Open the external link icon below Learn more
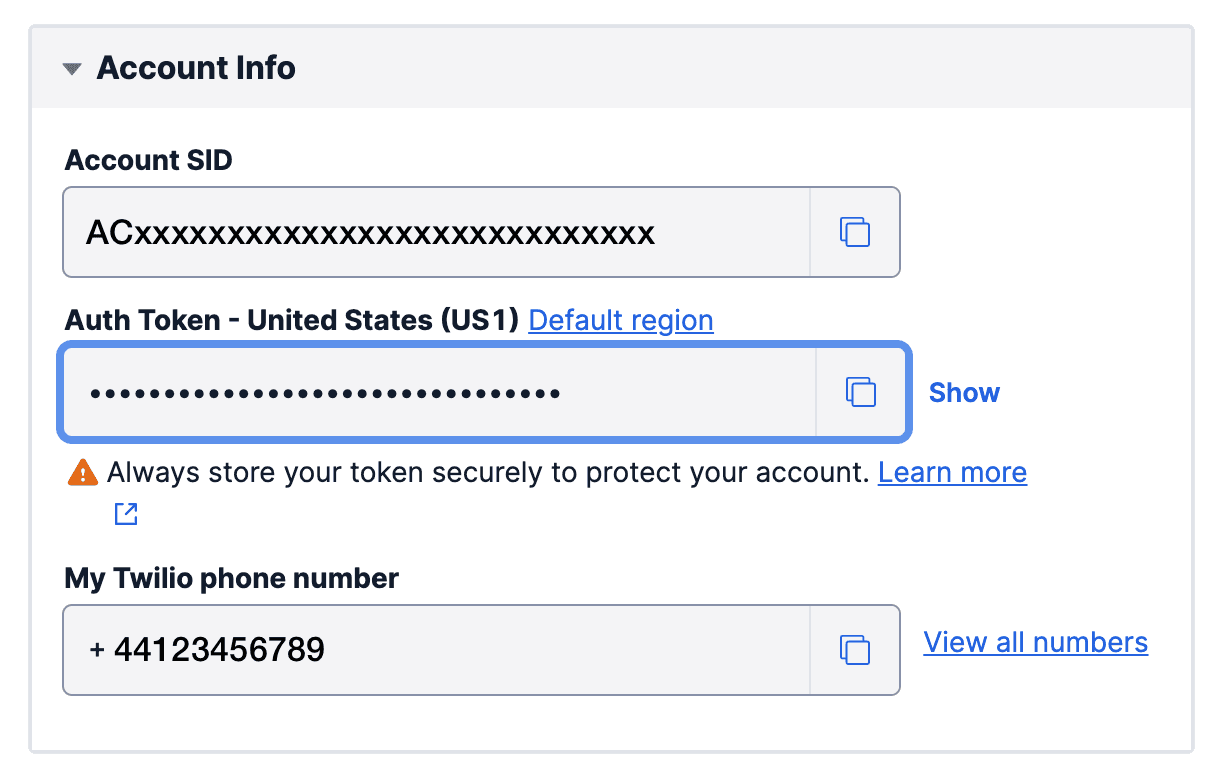Screen dimensions: 1220x780 pyautogui.click(x=126, y=513)
